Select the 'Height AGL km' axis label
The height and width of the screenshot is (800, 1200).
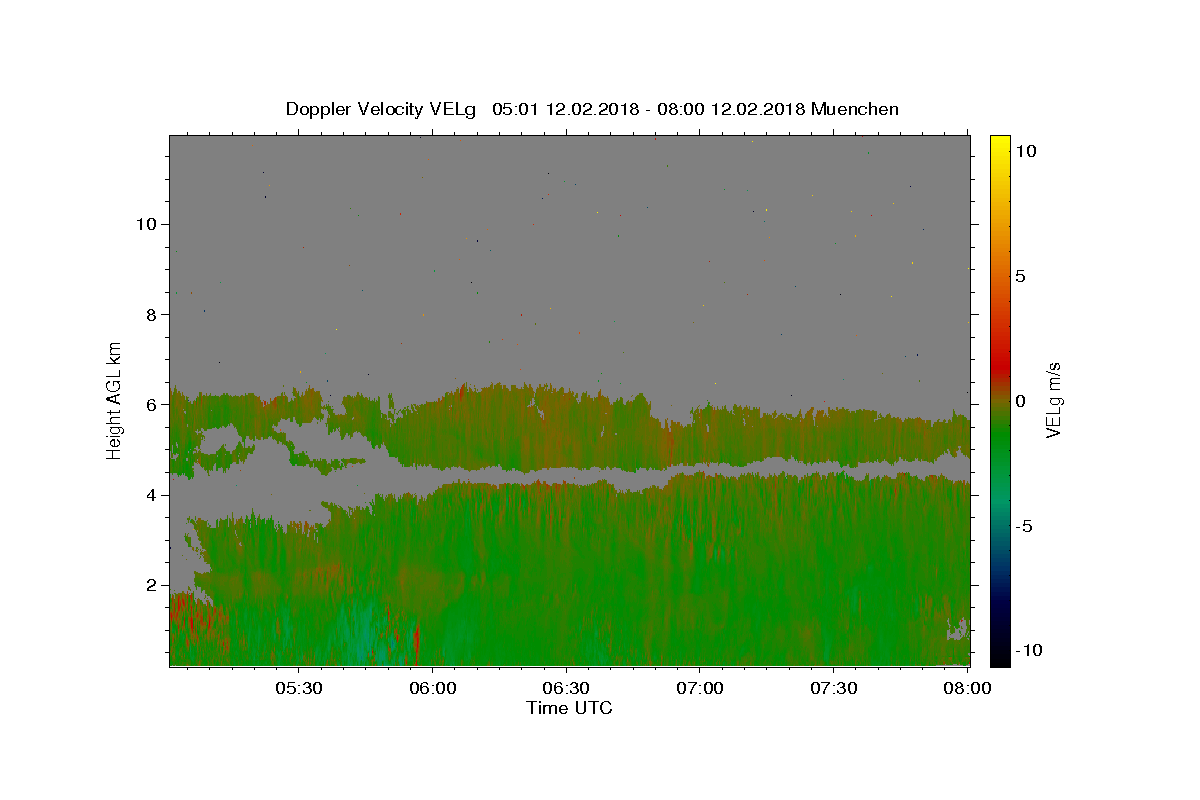115,400
